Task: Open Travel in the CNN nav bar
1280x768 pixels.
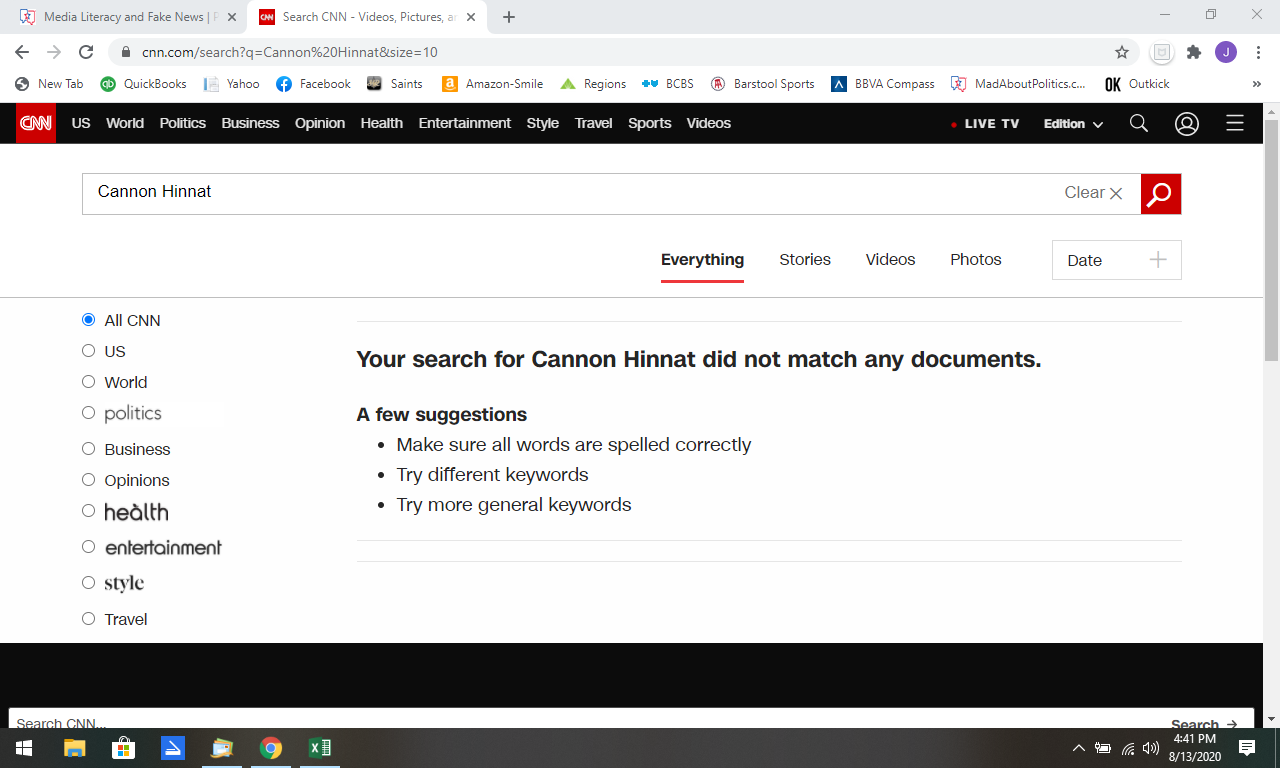Action: pyautogui.click(x=594, y=123)
